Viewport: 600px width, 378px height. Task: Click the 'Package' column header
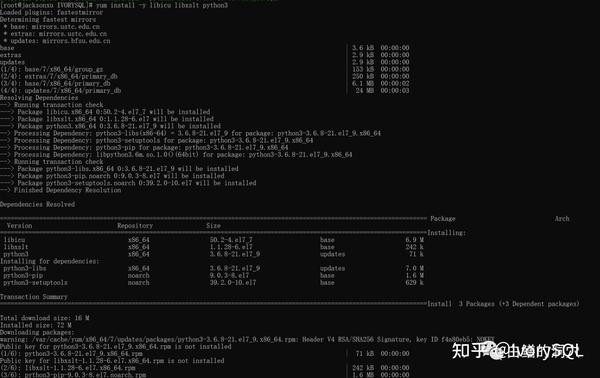(x=443, y=218)
